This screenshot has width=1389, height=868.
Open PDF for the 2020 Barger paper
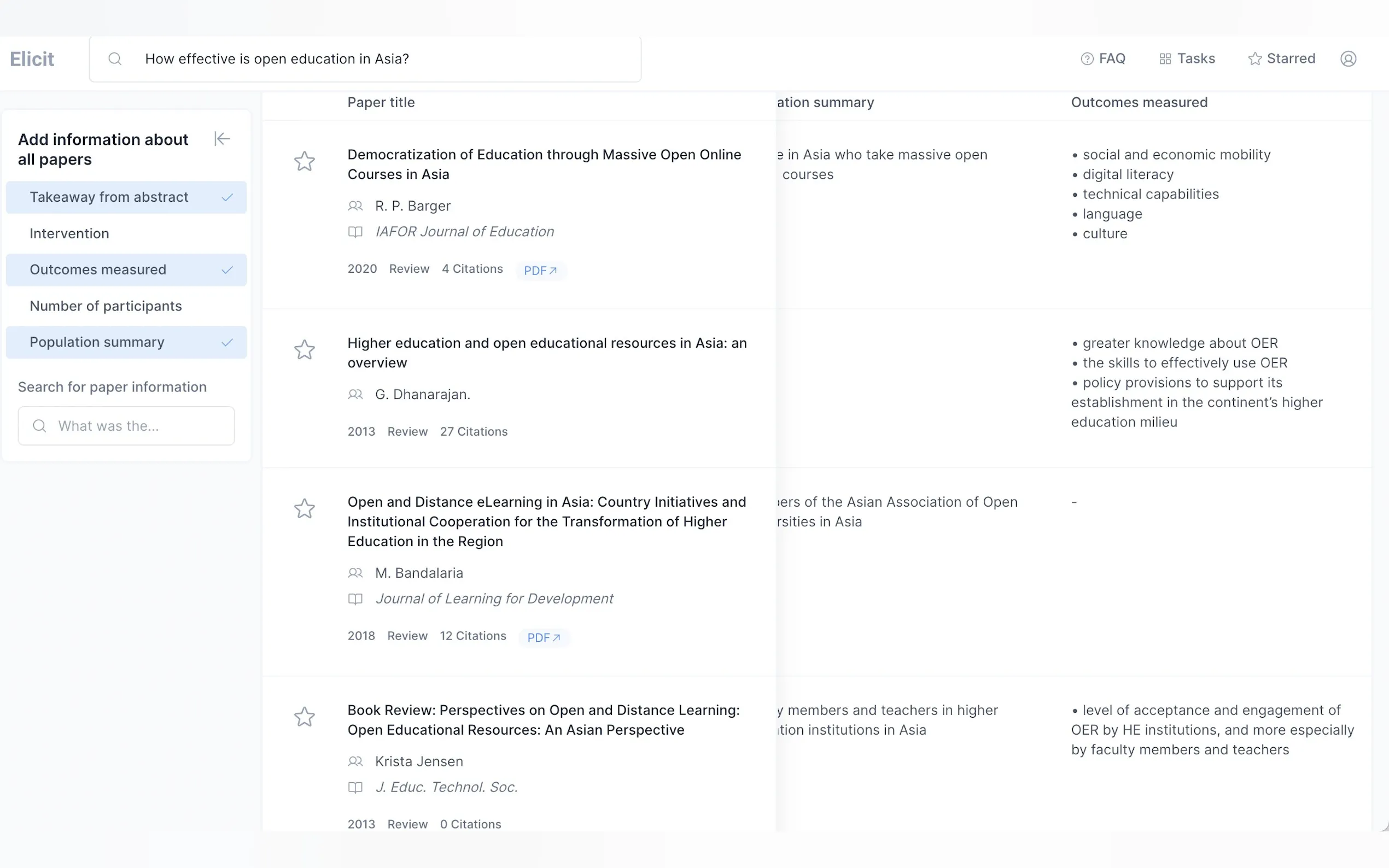(540, 271)
